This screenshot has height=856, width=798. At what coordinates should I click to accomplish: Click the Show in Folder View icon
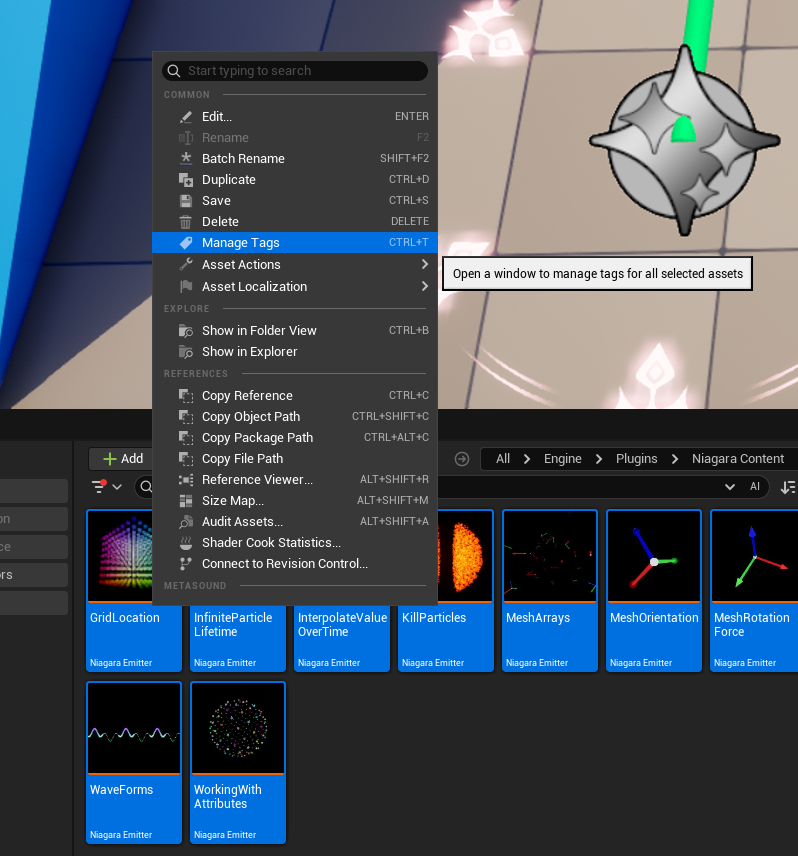(186, 331)
